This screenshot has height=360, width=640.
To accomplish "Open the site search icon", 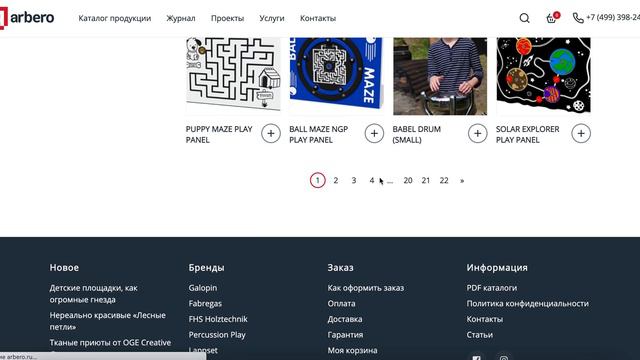I will [x=524, y=18].
